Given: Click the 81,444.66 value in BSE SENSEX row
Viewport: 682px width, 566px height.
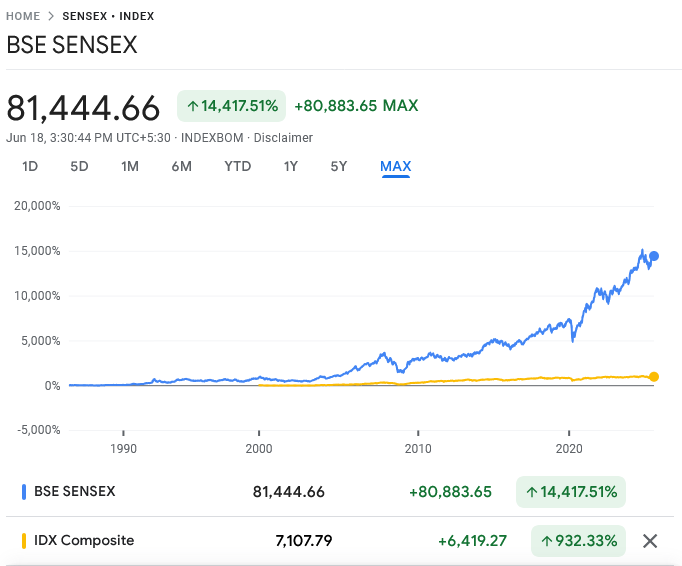Looking at the screenshot, I should 289,492.
